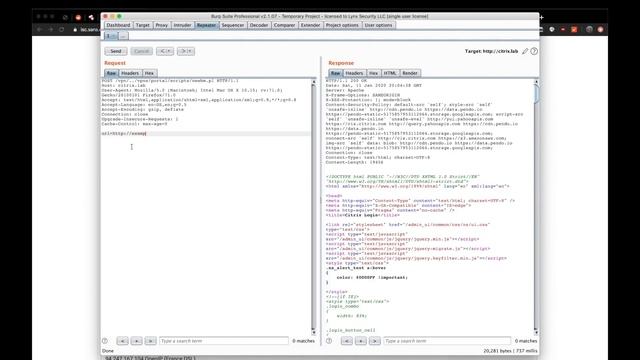Click the request body url parameter line

coord(206,133)
